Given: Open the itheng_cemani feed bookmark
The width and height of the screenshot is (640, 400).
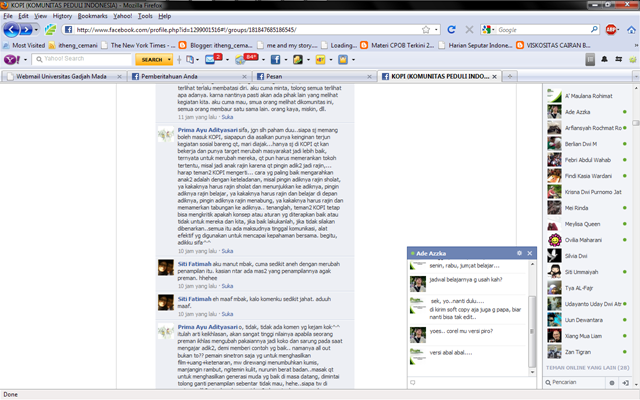Looking at the screenshot, I should [x=73, y=45].
